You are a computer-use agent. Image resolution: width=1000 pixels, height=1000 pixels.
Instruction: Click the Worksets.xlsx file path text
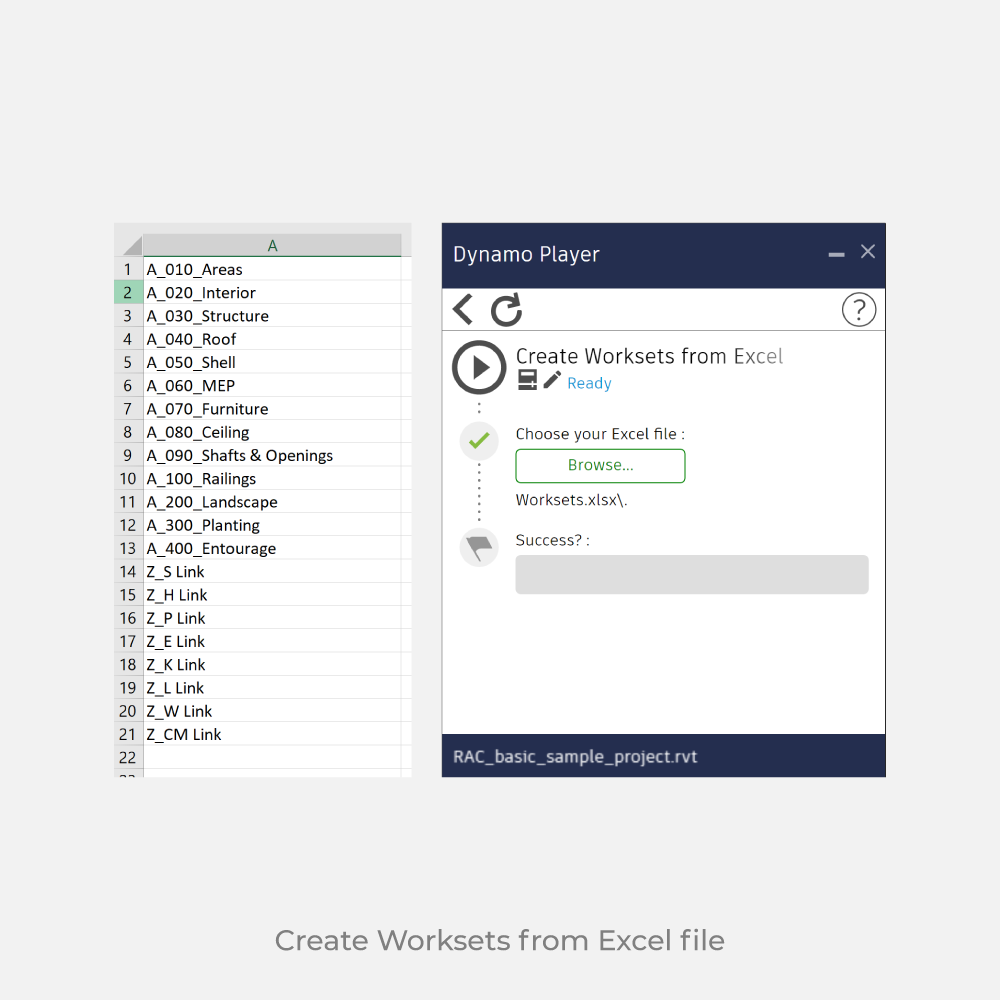point(571,500)
